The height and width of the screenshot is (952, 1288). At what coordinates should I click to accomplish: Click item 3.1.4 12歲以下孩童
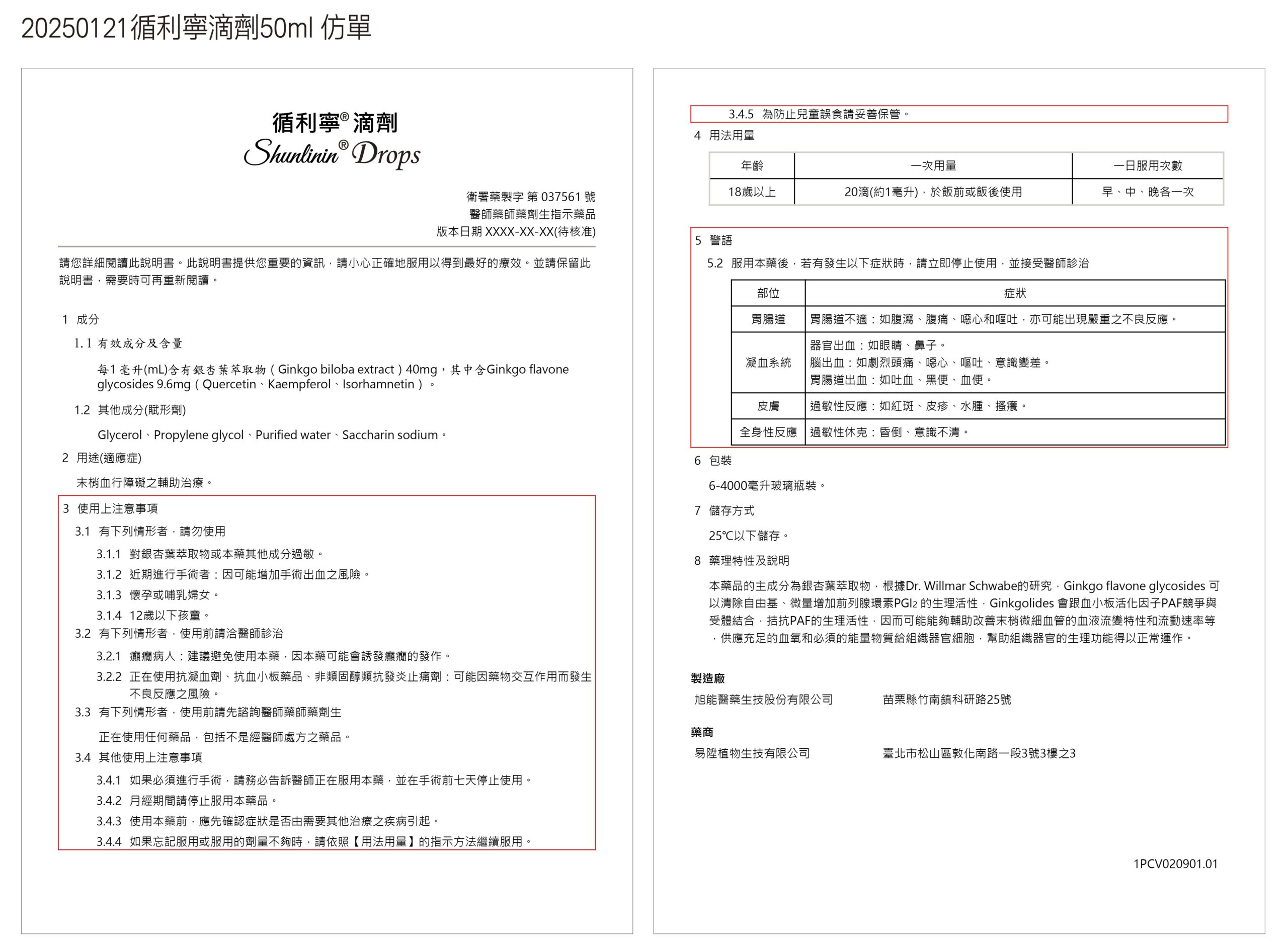coord(153,615)
